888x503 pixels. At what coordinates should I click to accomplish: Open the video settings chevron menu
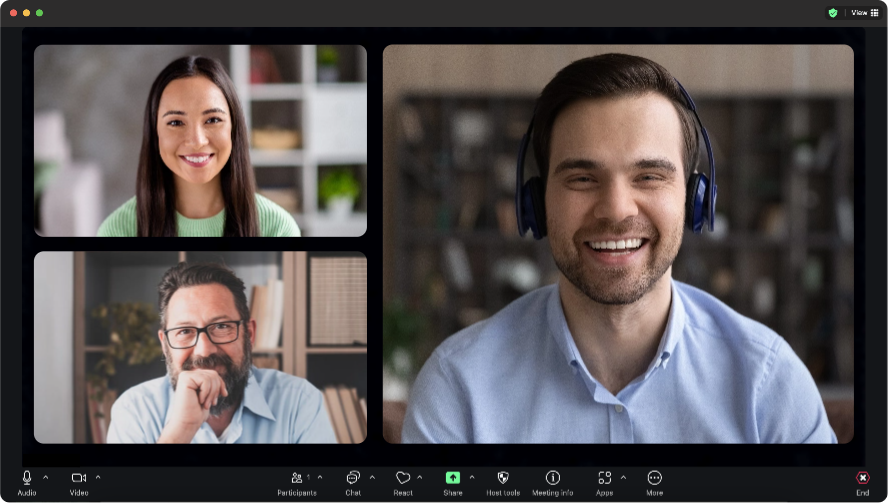pyautogui.click(x=97, y=477)
